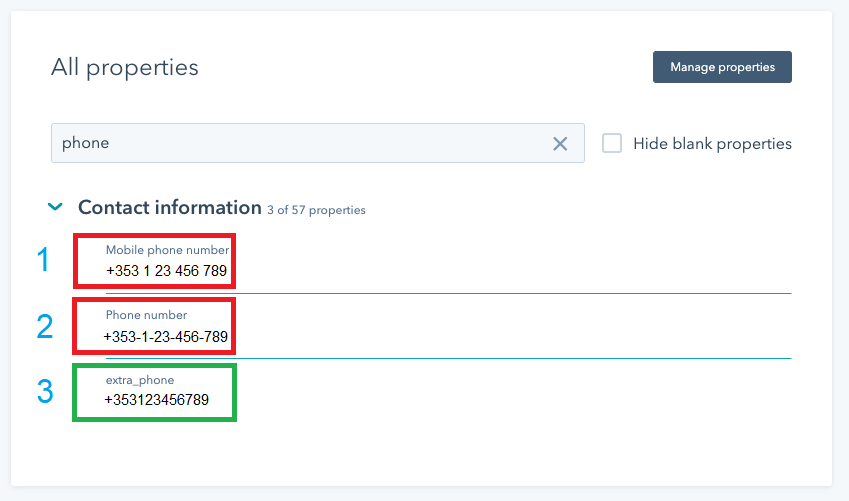Screen dimensions: 849x501
Task: Click the "3 of 57 properties" count
Action: pos(316,210)
